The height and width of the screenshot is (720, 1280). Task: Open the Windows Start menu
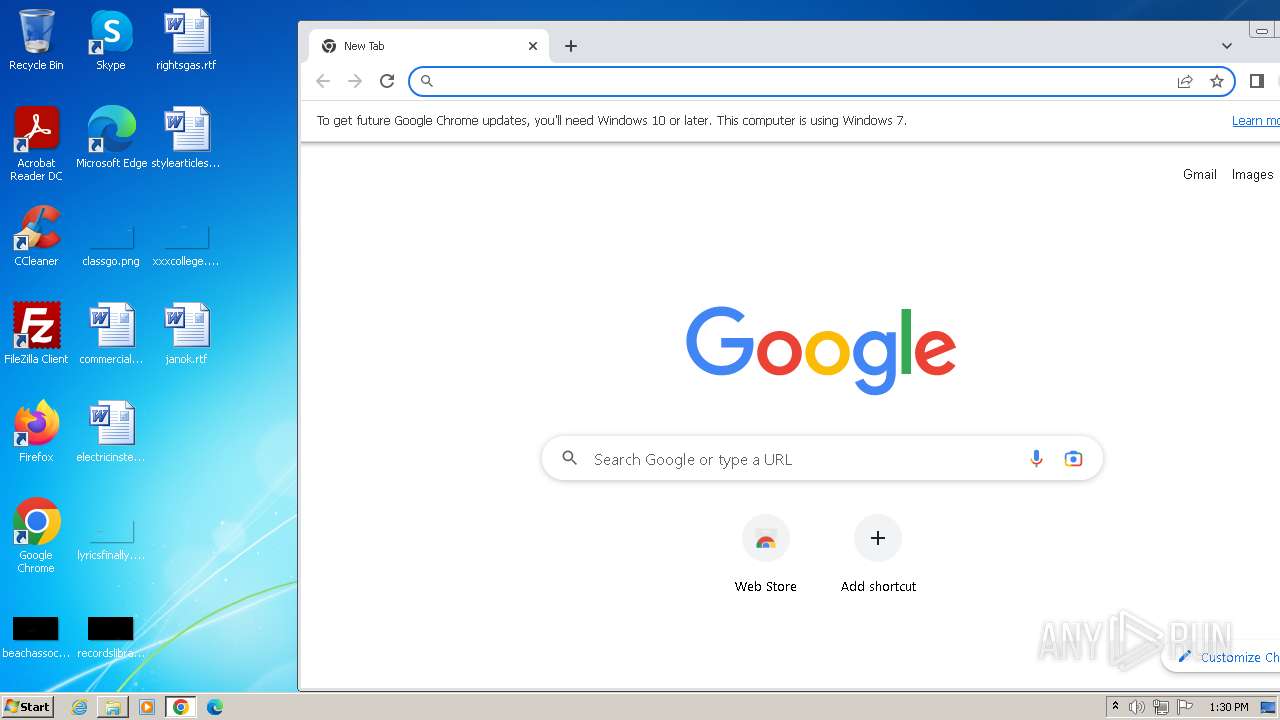28,707
